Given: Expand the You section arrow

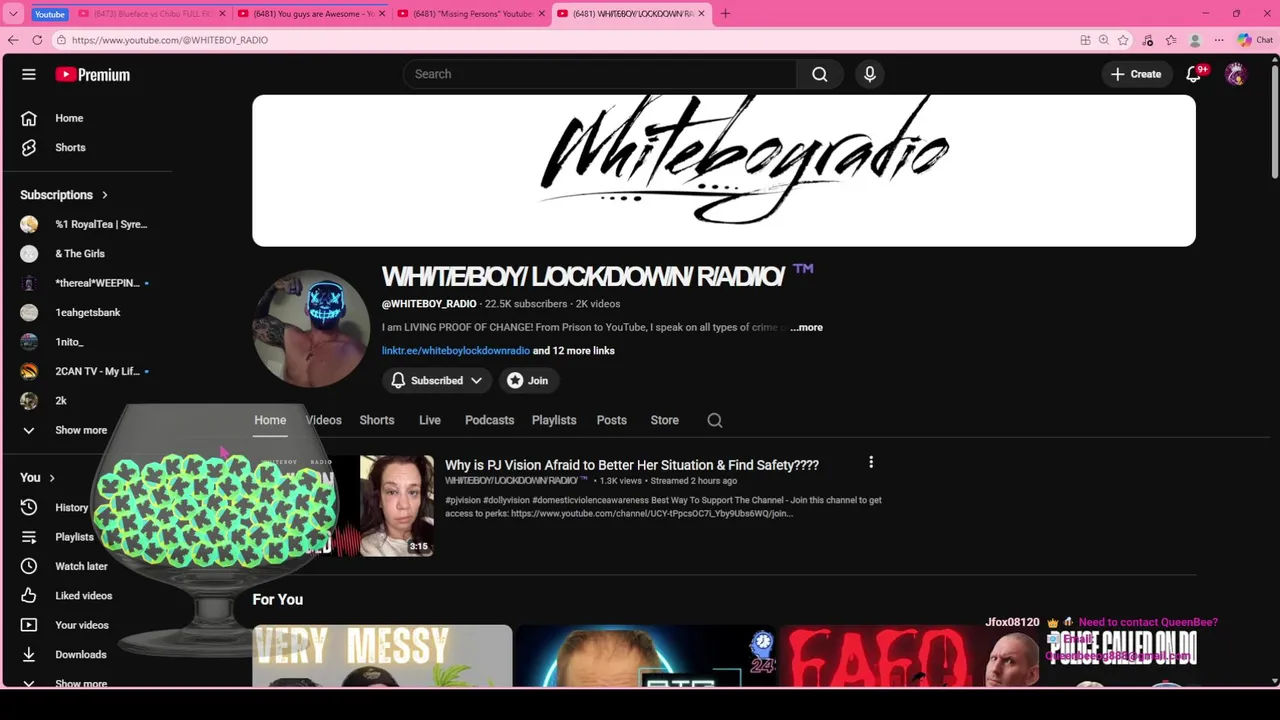Looking at the screenshot, I should pyautogui.click(x=52, y=478).
